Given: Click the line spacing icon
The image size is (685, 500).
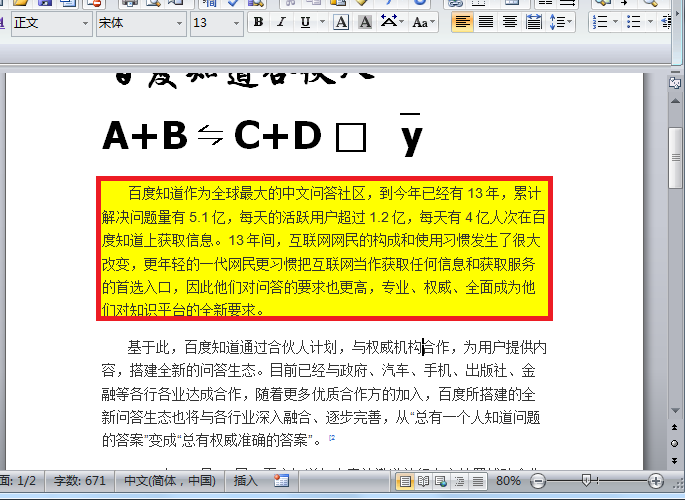Looking at the screenshot, I should pos(556,22).
